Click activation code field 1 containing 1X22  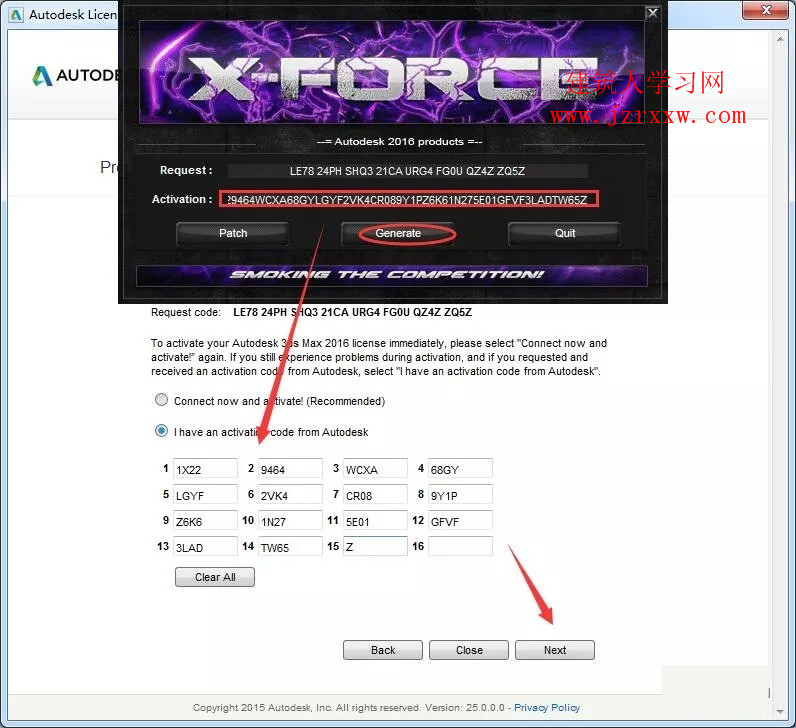coord(205,469)
